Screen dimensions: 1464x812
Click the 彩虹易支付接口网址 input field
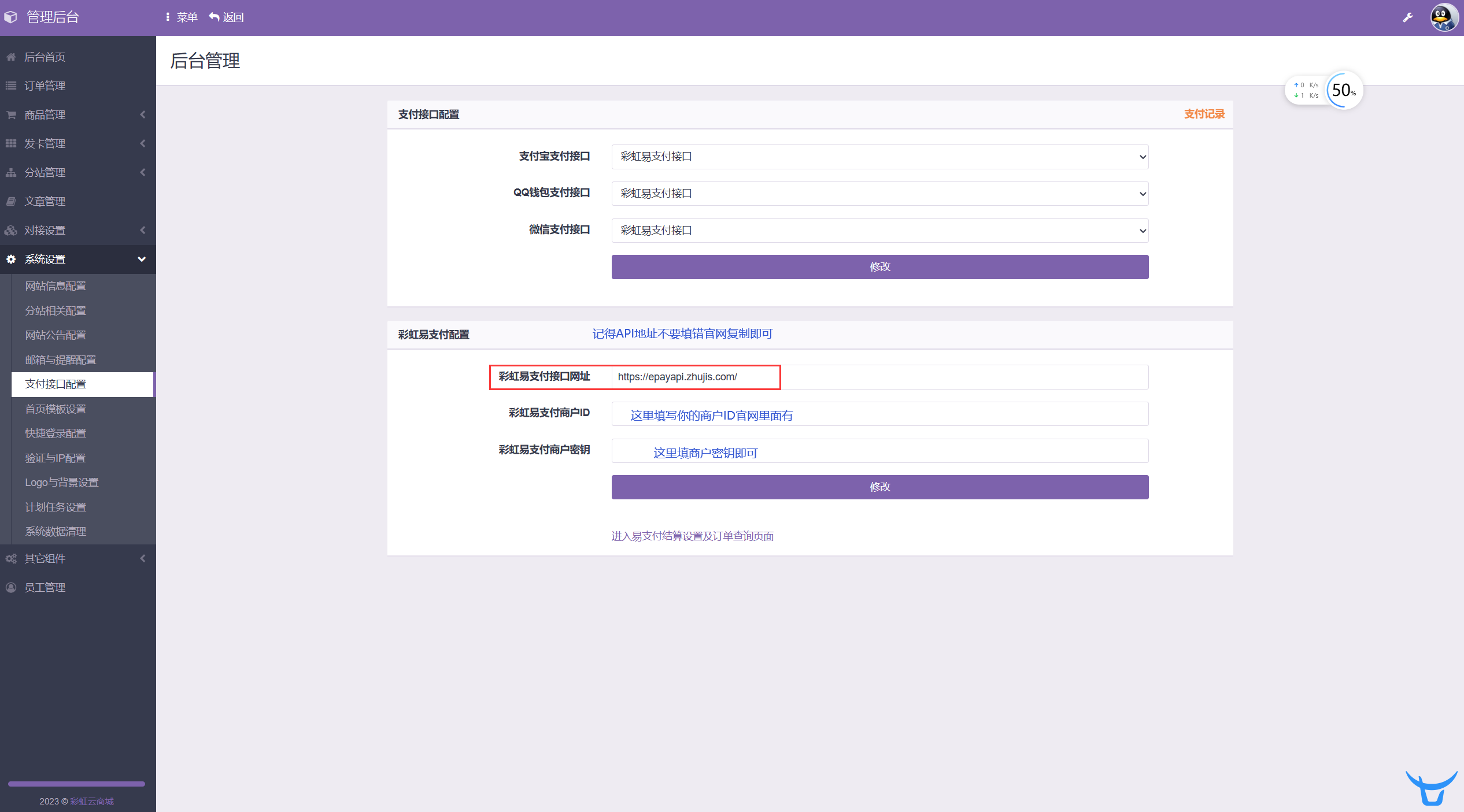[x=879, y=377]
